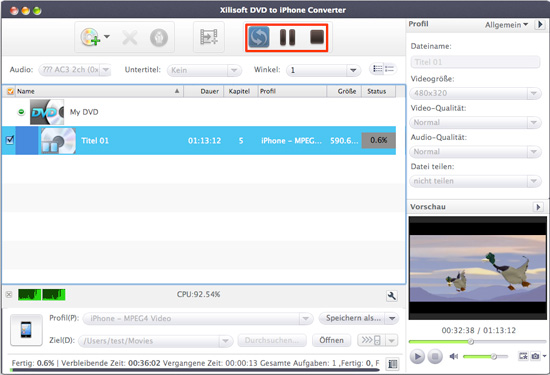
Task: Collapse the My DVD tree node
Action: [21, 112]
